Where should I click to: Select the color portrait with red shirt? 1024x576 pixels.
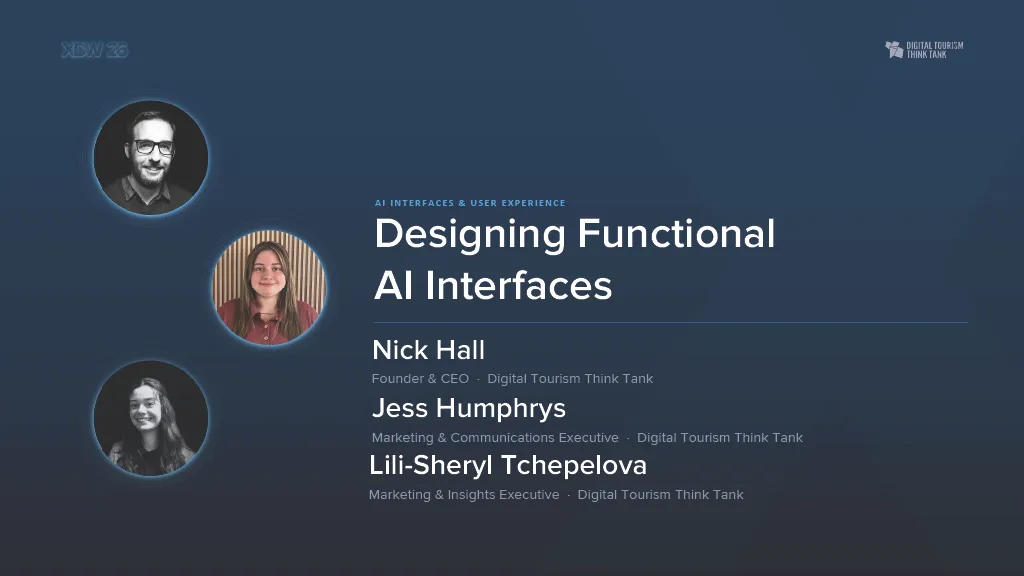point(269,287)
